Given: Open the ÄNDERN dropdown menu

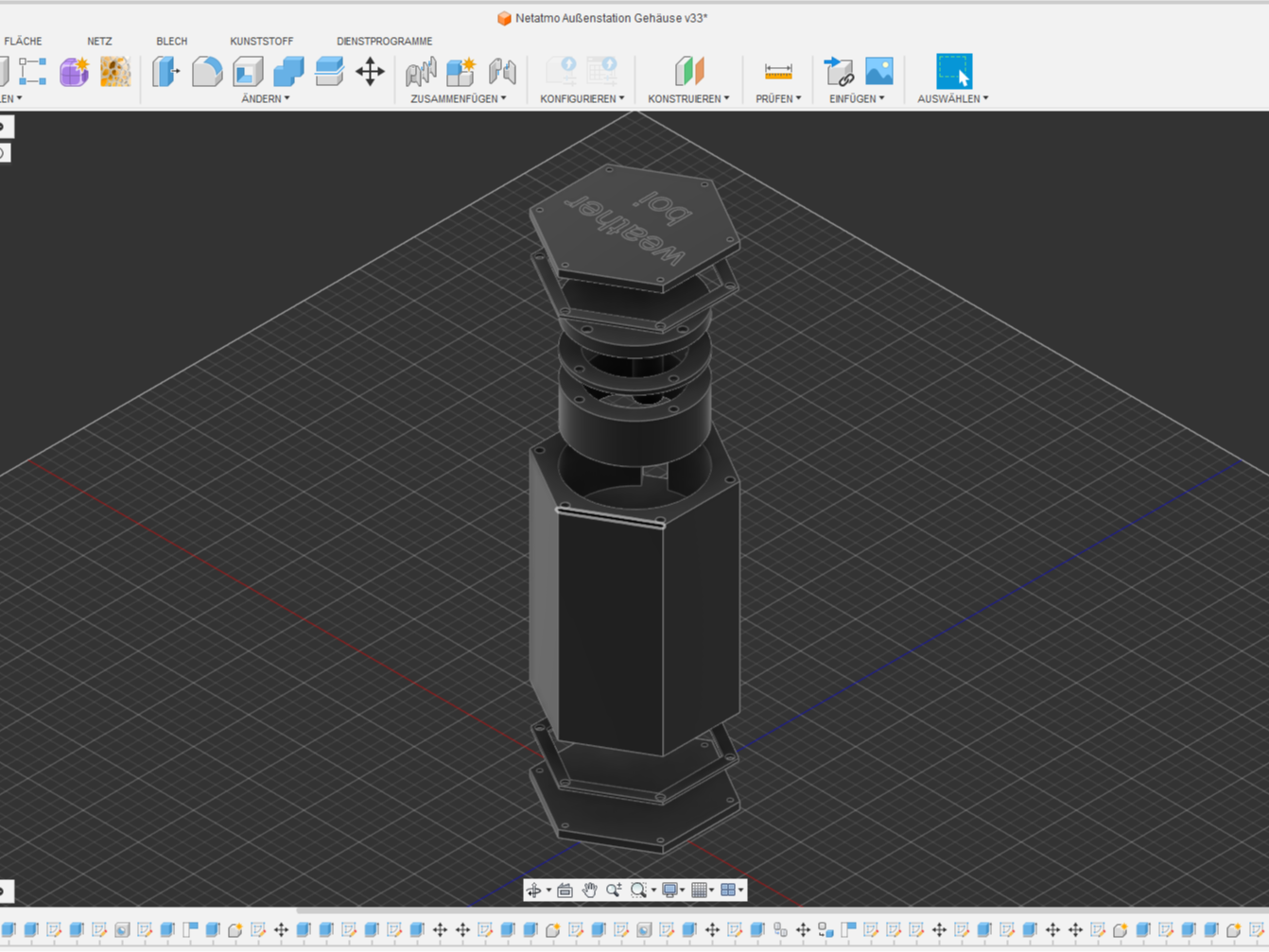Looking at the screenshot, I should pyautogui.click(x=265, y=98).
